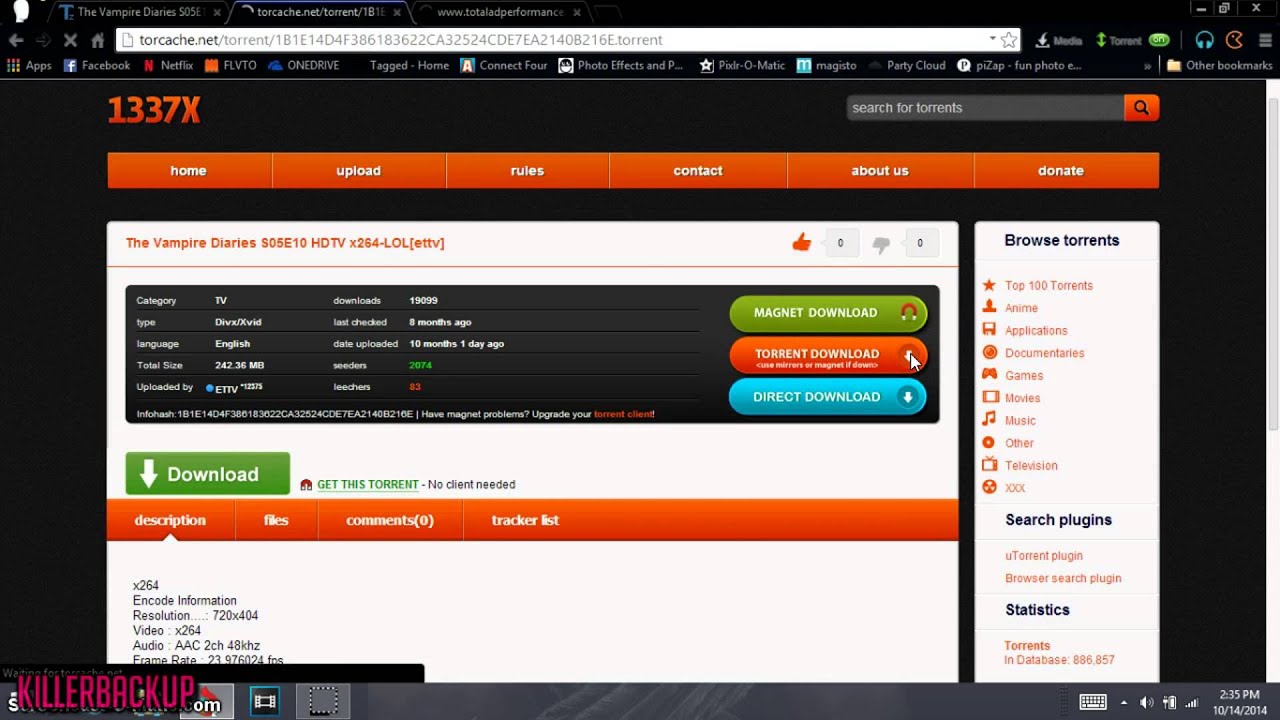1280x720 pixels.
Task: Open the about us navigation item
Action: point(880,171)
